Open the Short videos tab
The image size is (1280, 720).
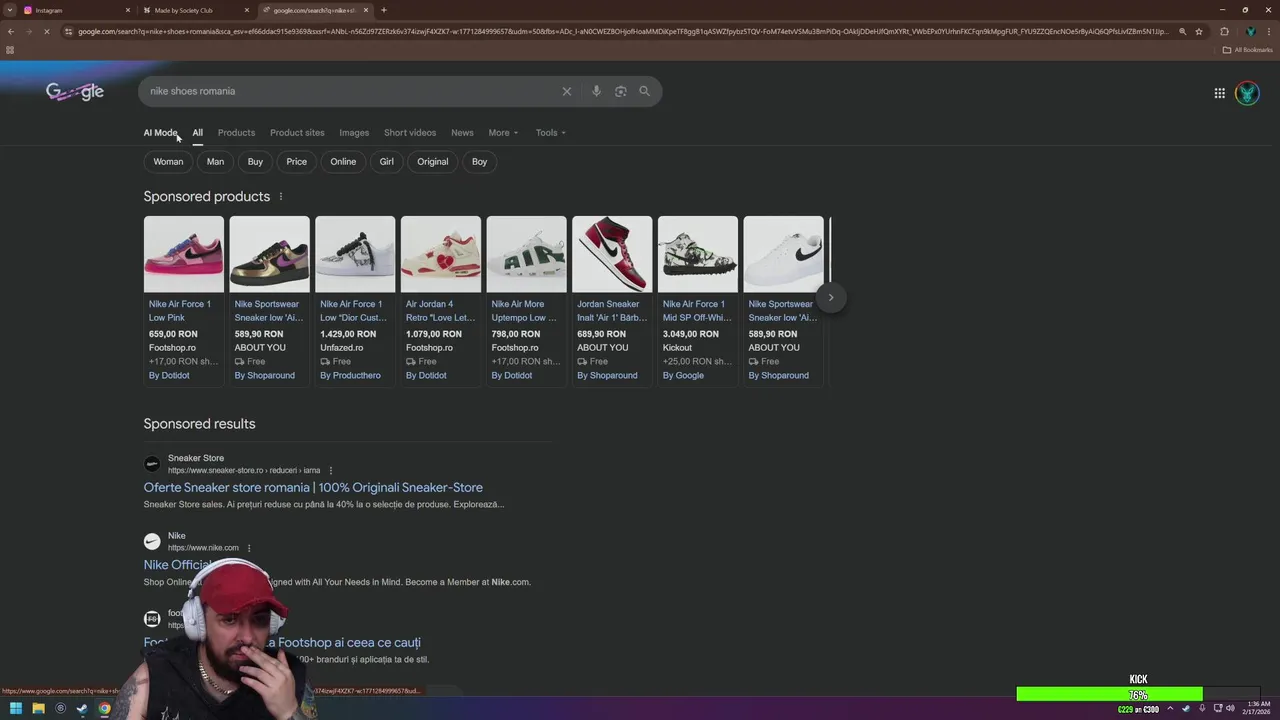(410, 133)
